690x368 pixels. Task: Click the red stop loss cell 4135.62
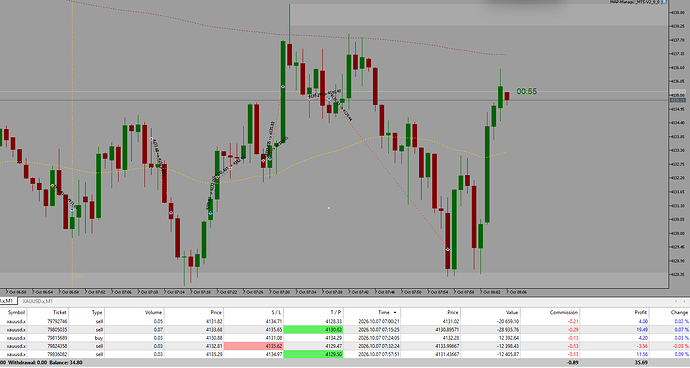tap(253, 346)
